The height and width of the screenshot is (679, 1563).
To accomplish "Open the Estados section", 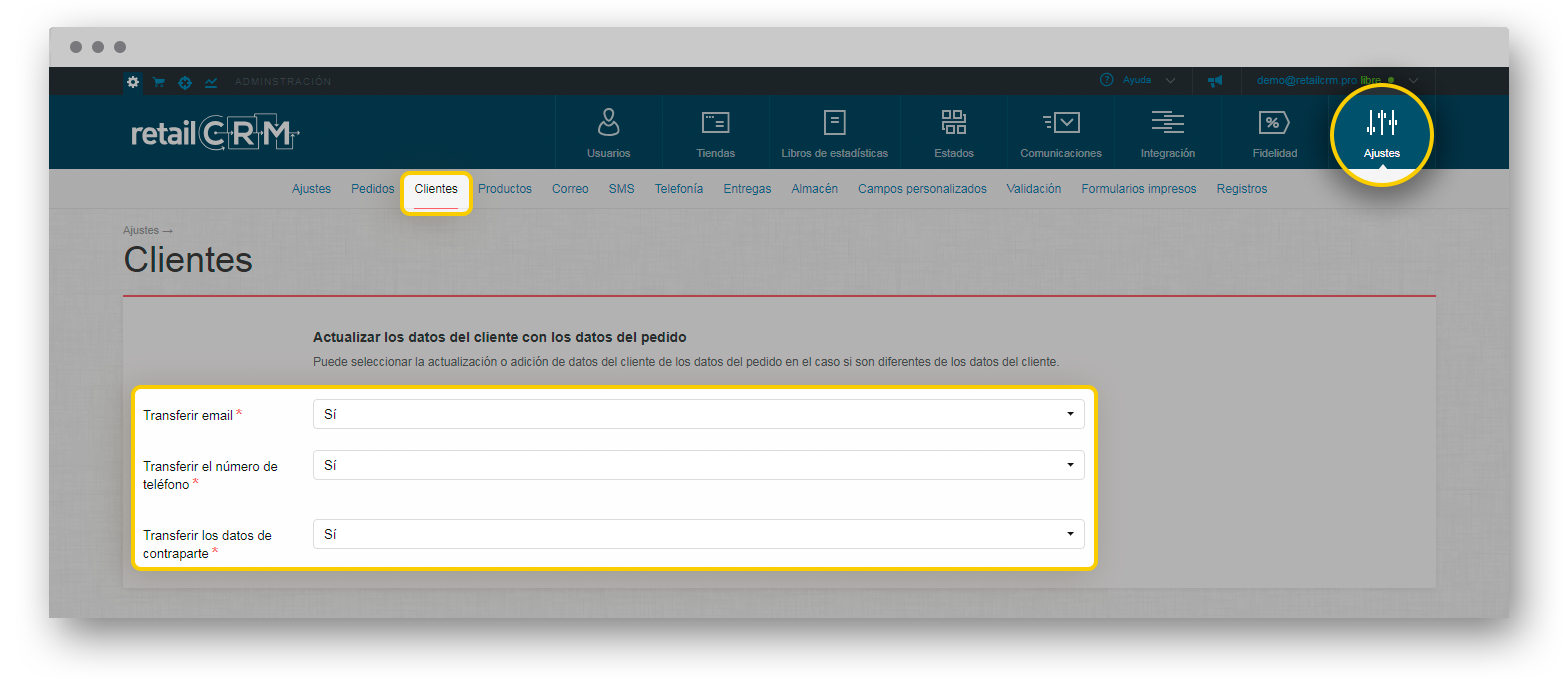I will click(x=954, y=133).
